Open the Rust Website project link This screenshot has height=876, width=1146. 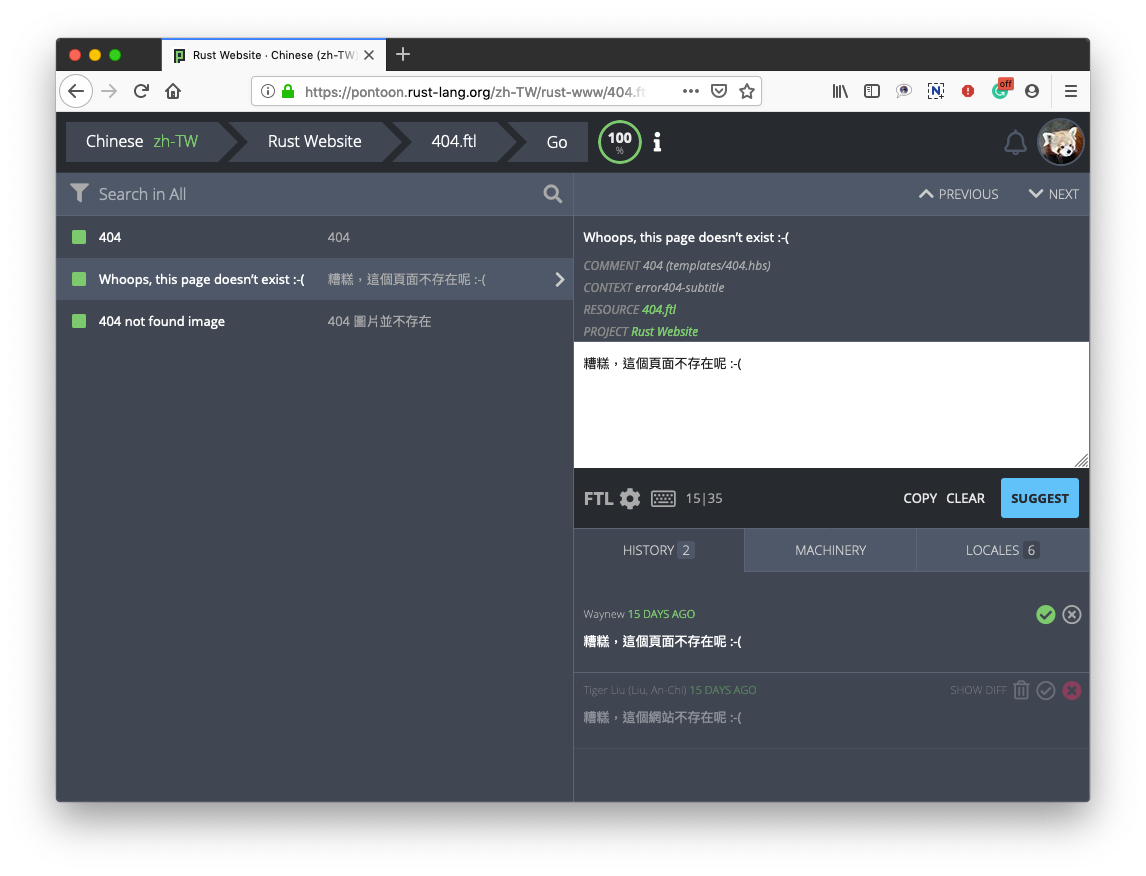[664, 332]
